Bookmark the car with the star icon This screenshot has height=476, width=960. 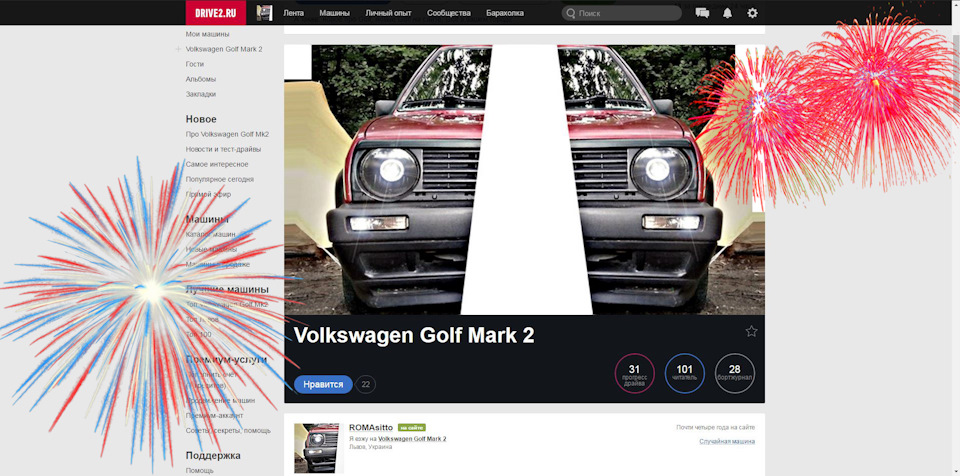click(x=751, y=331)
